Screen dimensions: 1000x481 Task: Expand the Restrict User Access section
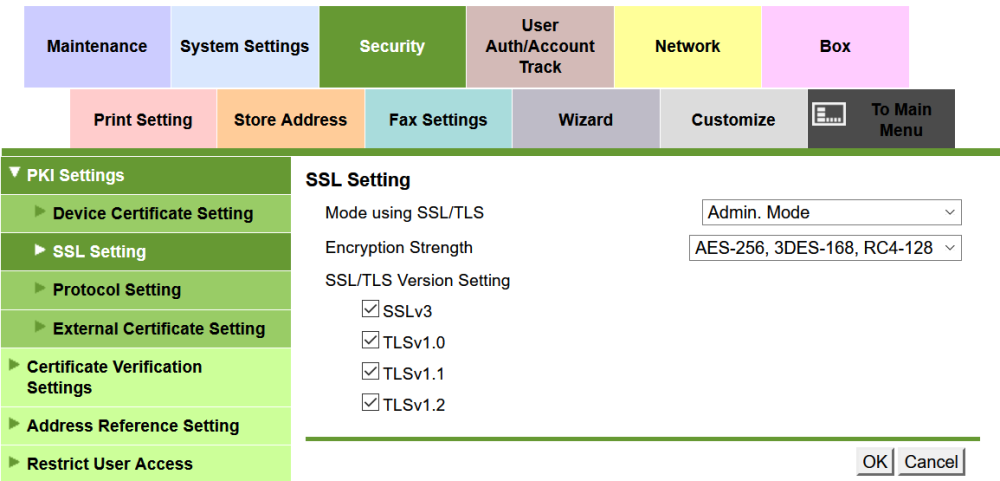14,462
